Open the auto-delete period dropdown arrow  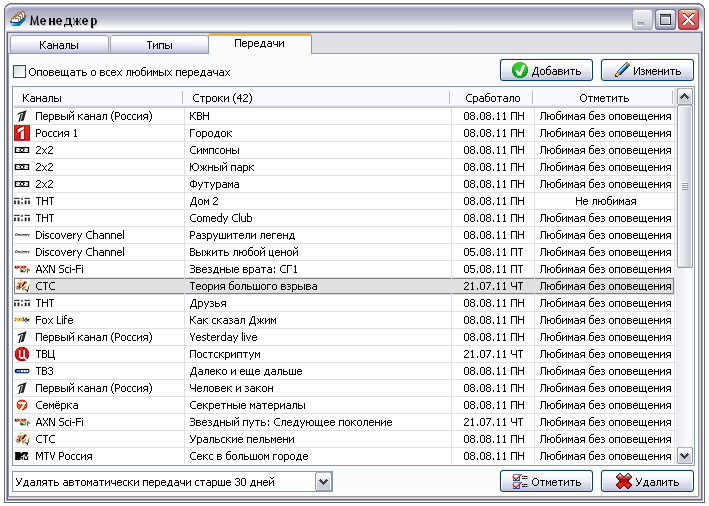coord(323,482)
